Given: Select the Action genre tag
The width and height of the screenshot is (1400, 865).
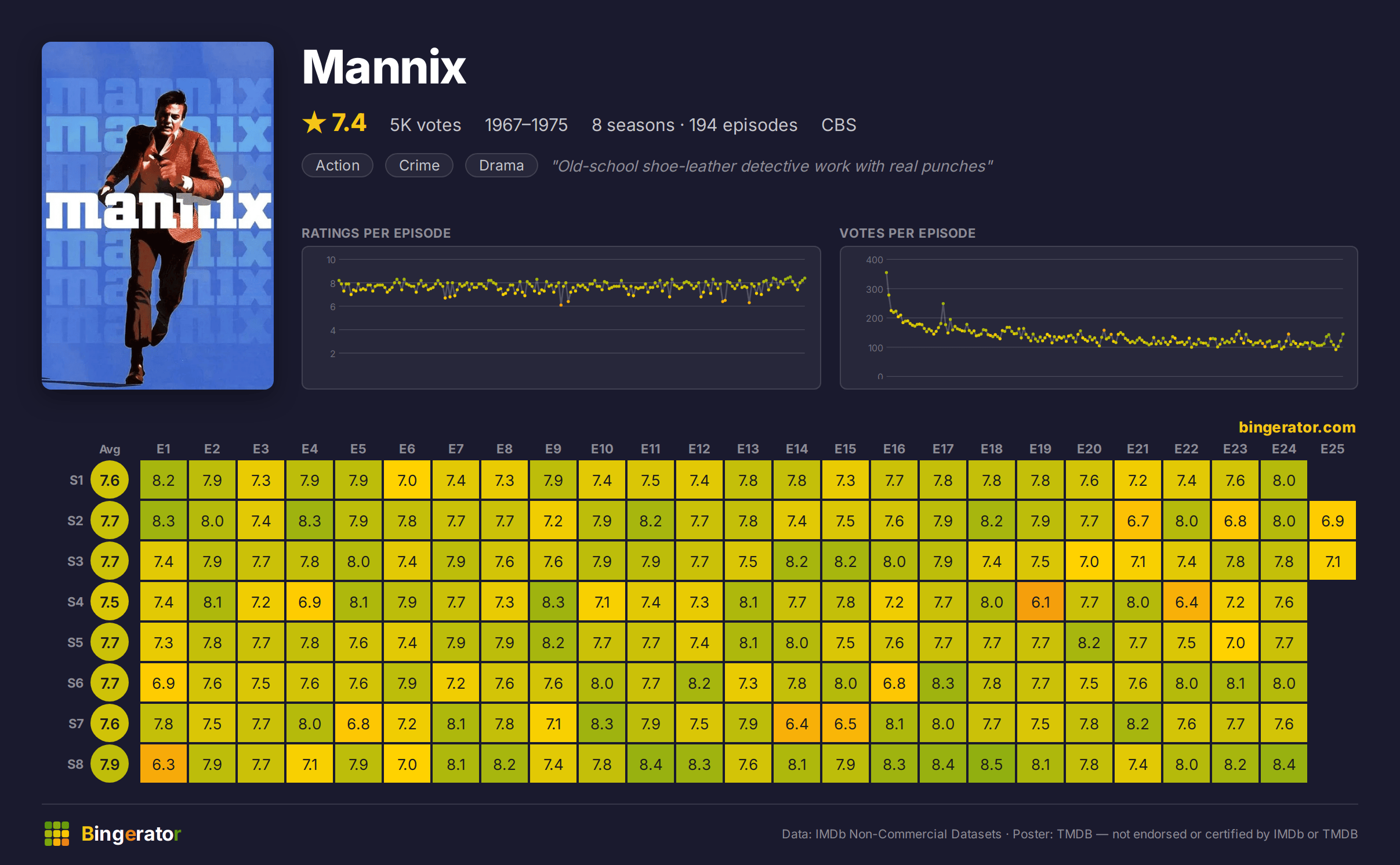Looking at the screenshot, I should [338, 165].
